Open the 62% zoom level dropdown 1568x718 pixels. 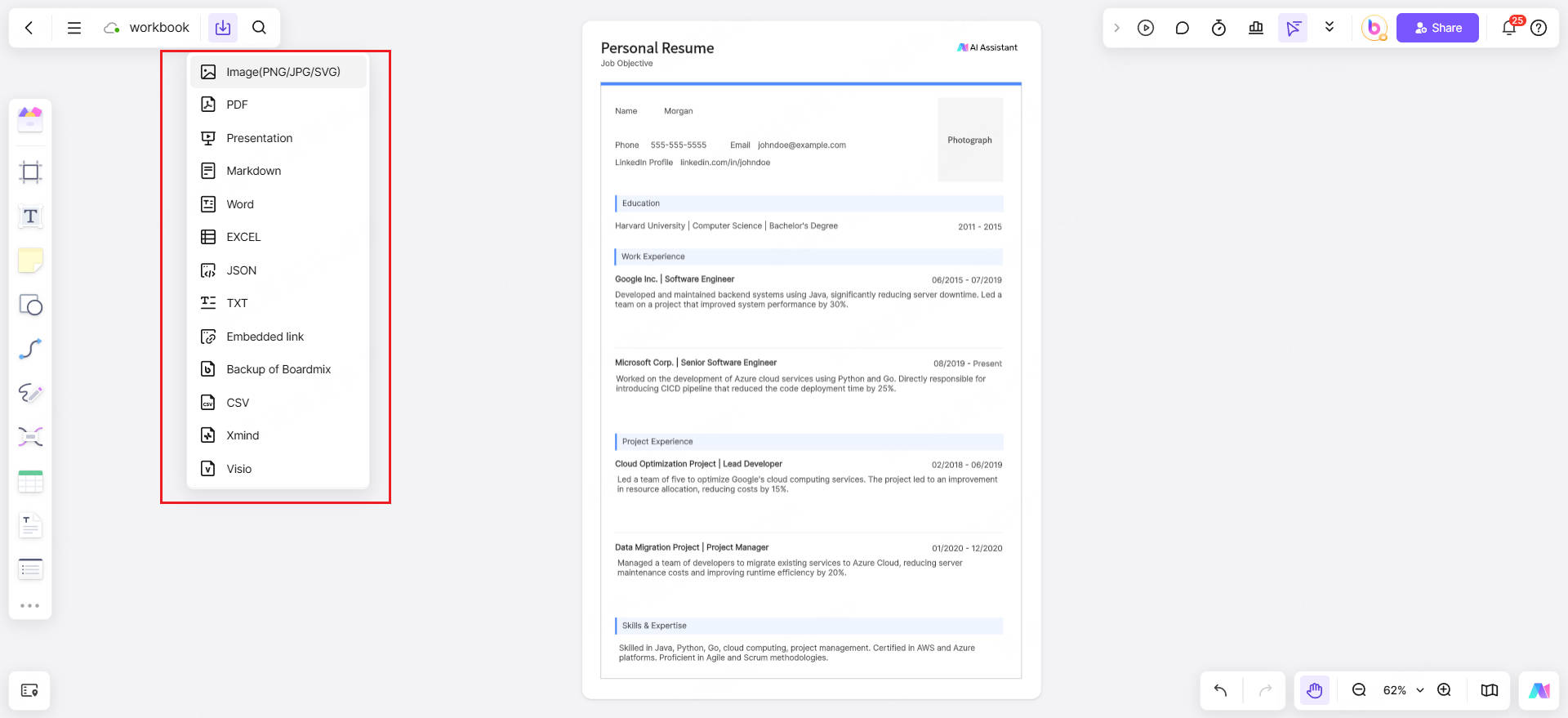1403,690
